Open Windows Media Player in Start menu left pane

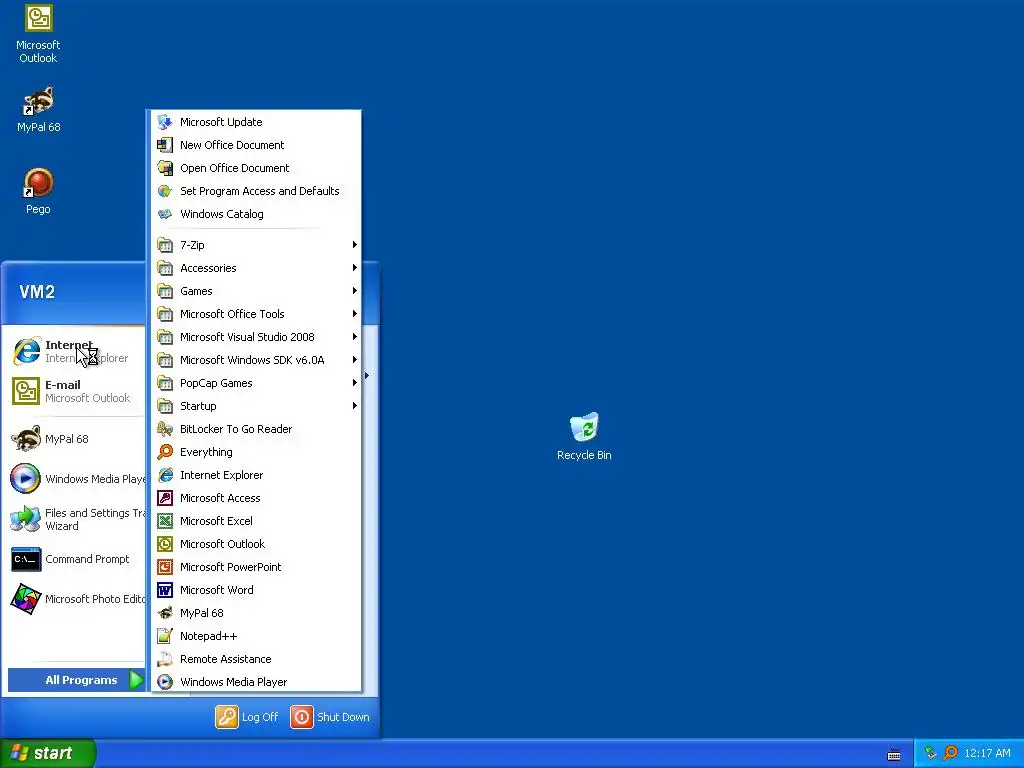coord(75,479)
